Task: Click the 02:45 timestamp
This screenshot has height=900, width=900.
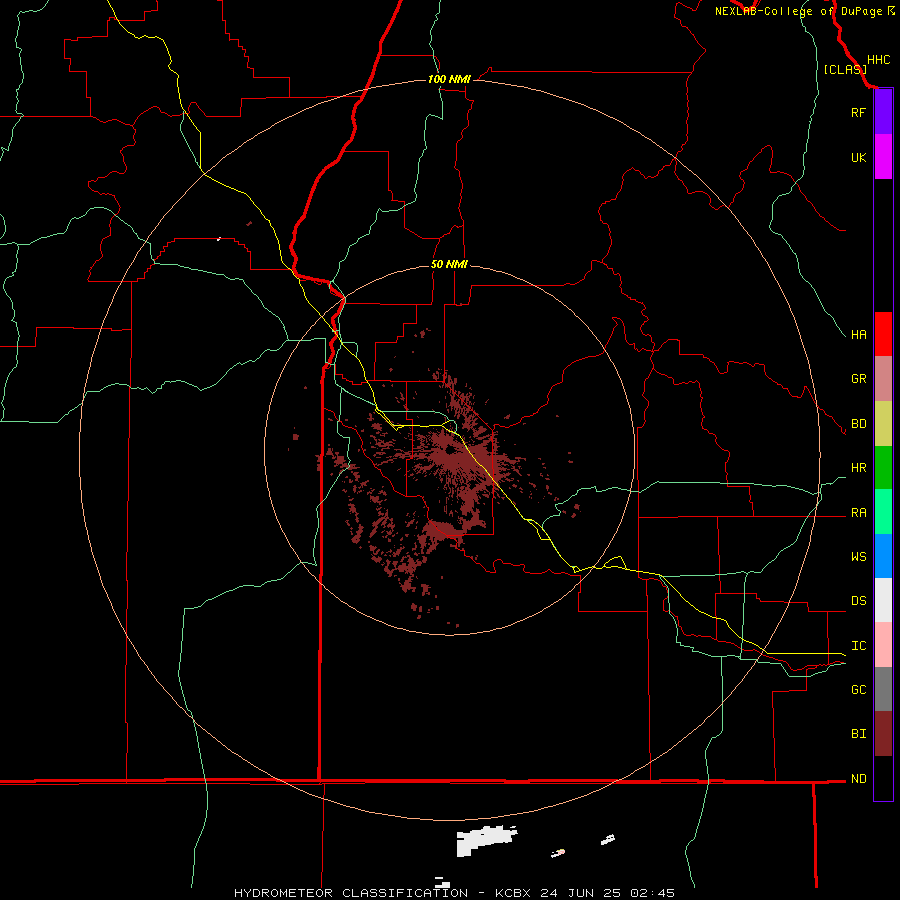Action: click(x=652, y=893)
